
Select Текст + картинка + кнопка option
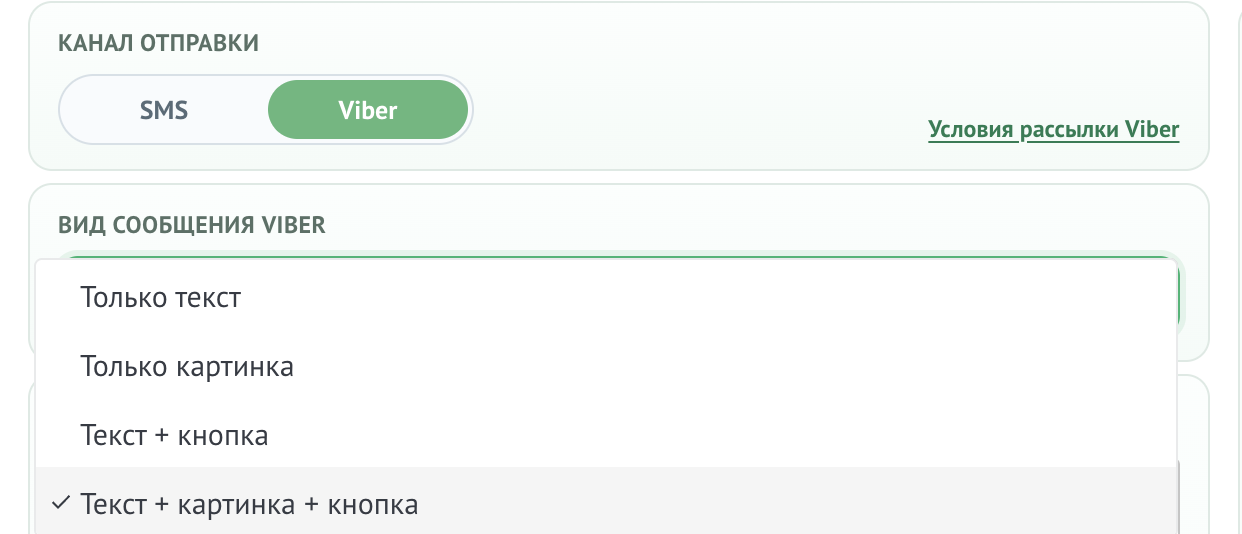coord(249,505)
